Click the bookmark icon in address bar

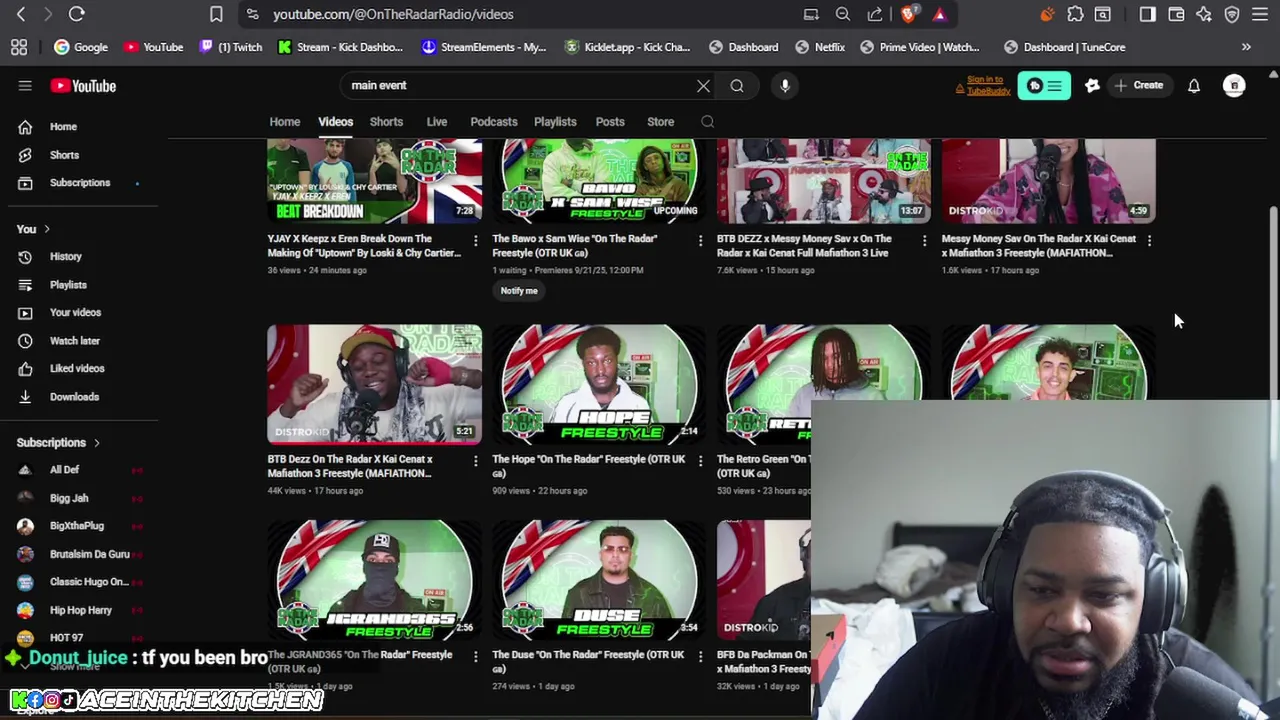pyautogui.click(x=216, y=14)
